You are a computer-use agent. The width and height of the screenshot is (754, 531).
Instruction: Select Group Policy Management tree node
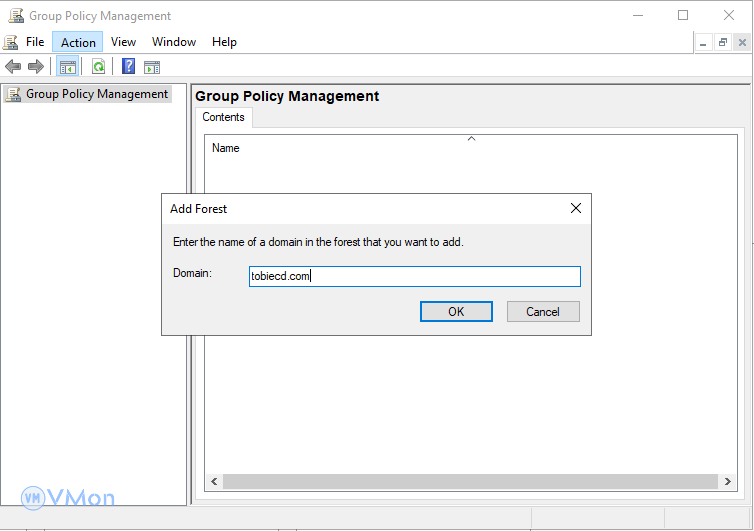(97, 94)
